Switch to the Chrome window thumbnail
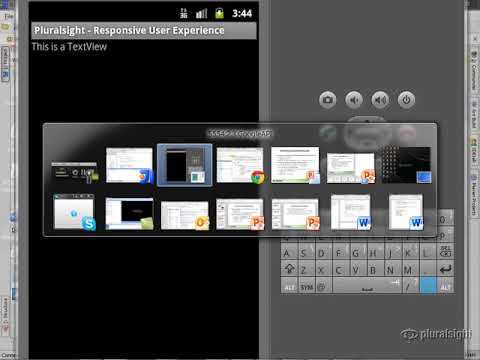The image size is (480, 360). (x=240, y=166)
